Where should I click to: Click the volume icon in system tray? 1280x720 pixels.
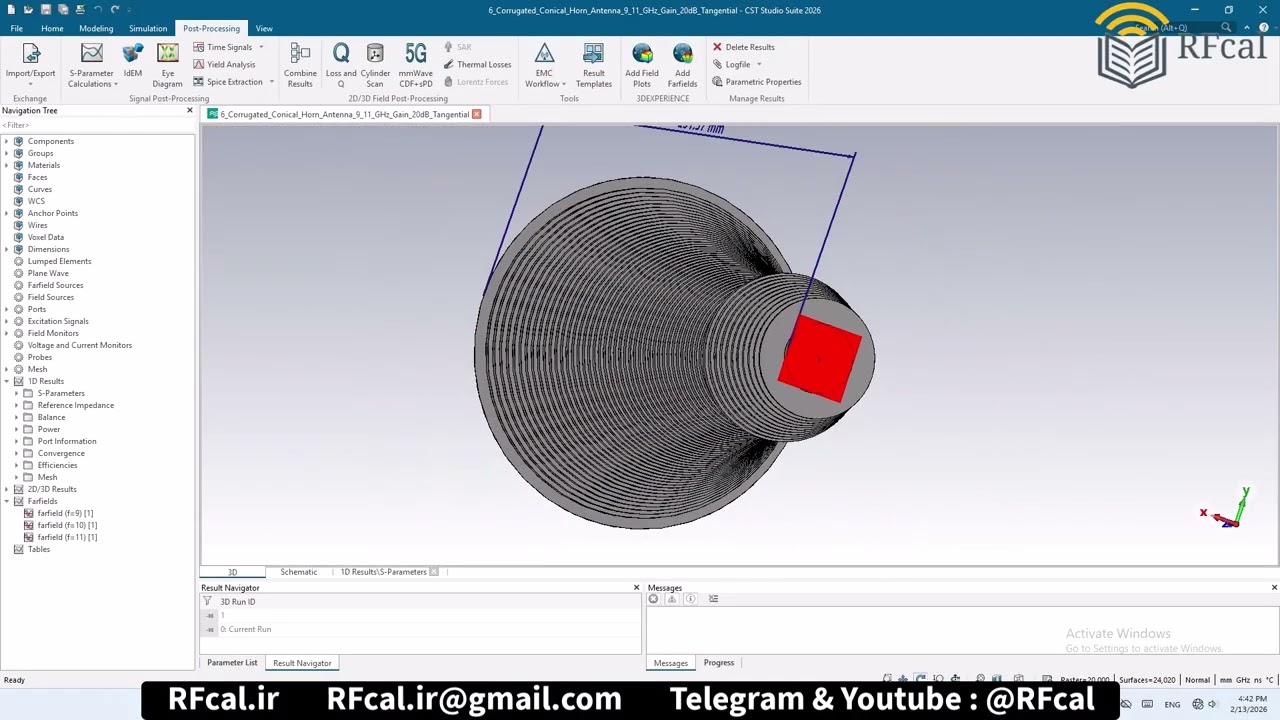pos(1212,704)
